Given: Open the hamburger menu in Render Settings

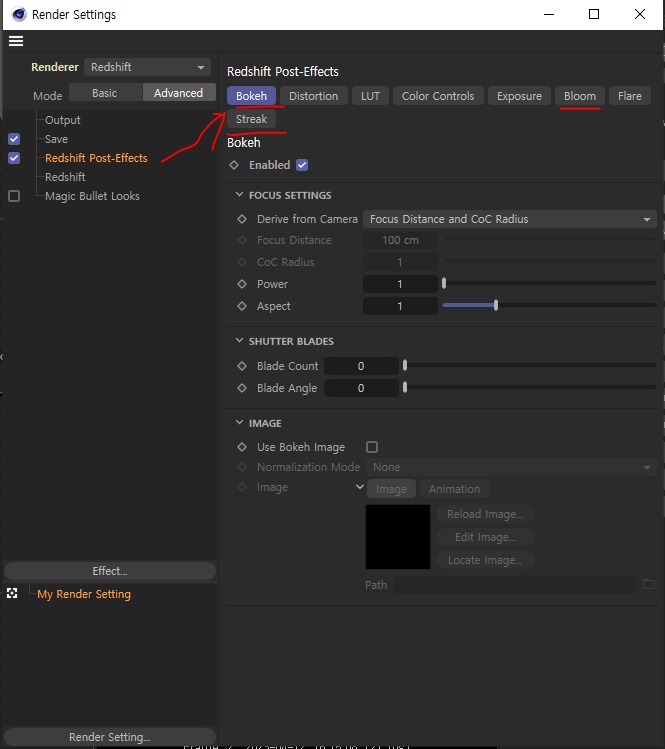Looking at the screenshot, I should 16,41.
